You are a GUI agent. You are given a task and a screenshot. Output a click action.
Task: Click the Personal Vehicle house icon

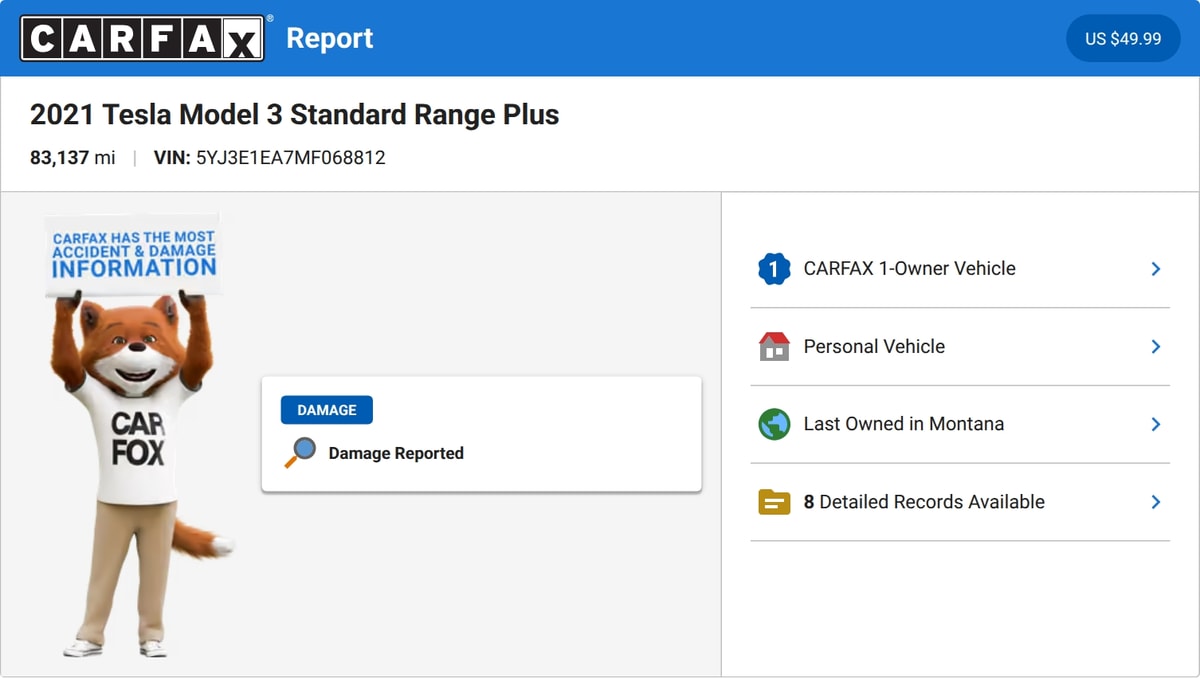click(x=774, y=347)
